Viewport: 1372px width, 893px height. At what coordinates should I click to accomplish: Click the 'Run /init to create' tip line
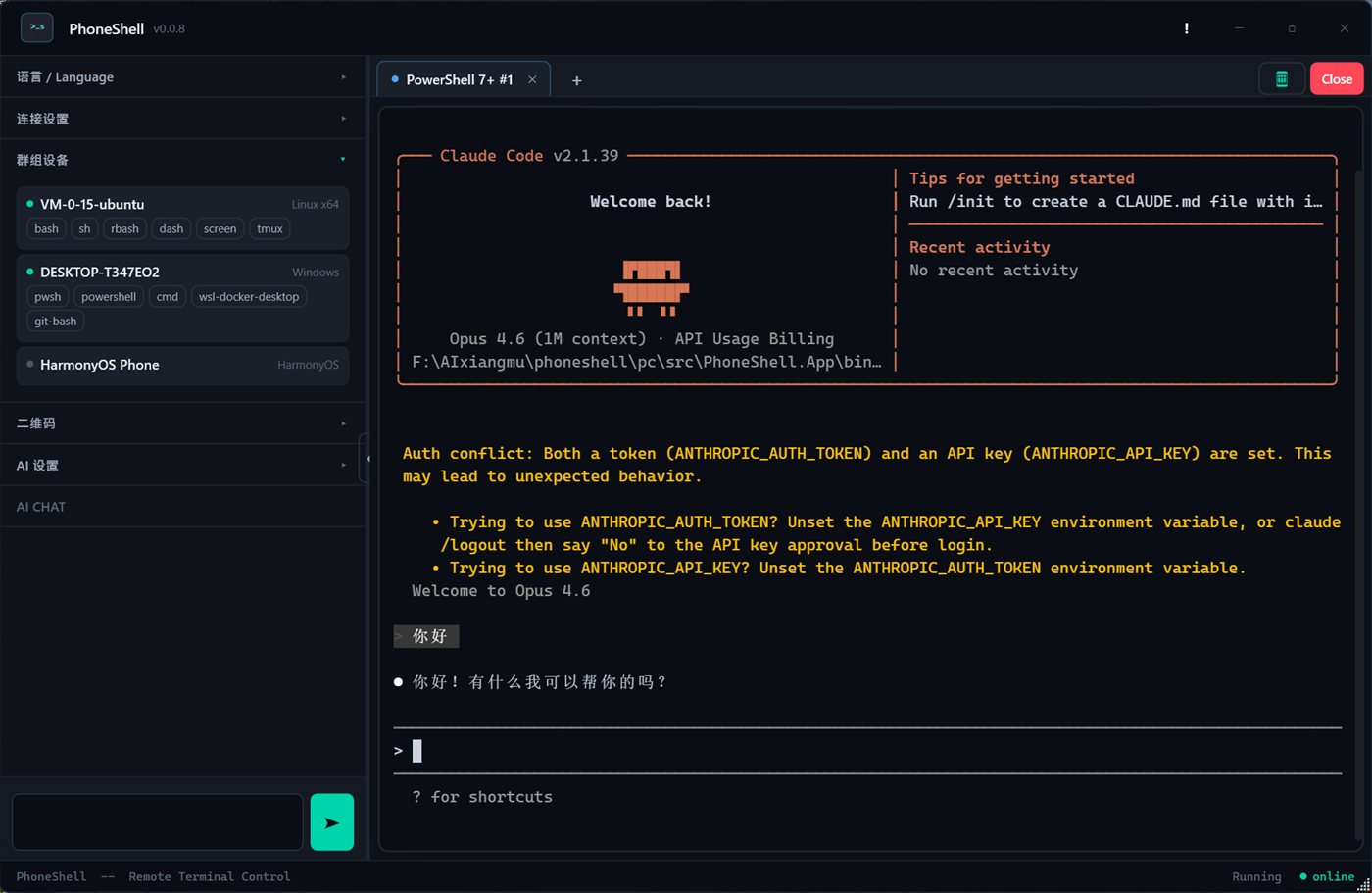click(1115, 202)
